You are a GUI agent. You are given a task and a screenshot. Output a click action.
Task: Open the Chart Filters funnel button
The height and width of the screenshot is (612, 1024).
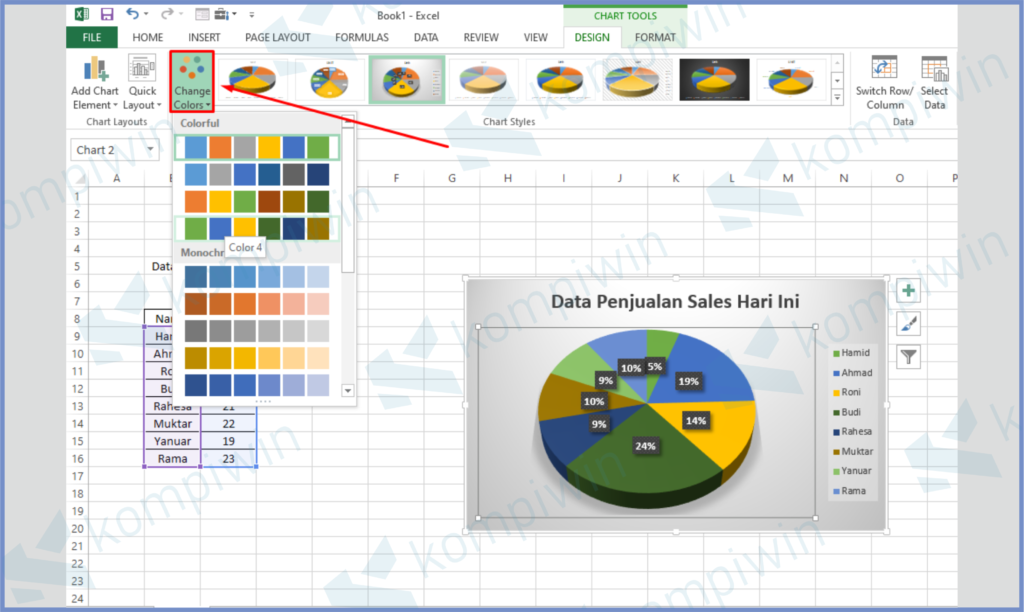pyautogui.click(x=908, y=357)
